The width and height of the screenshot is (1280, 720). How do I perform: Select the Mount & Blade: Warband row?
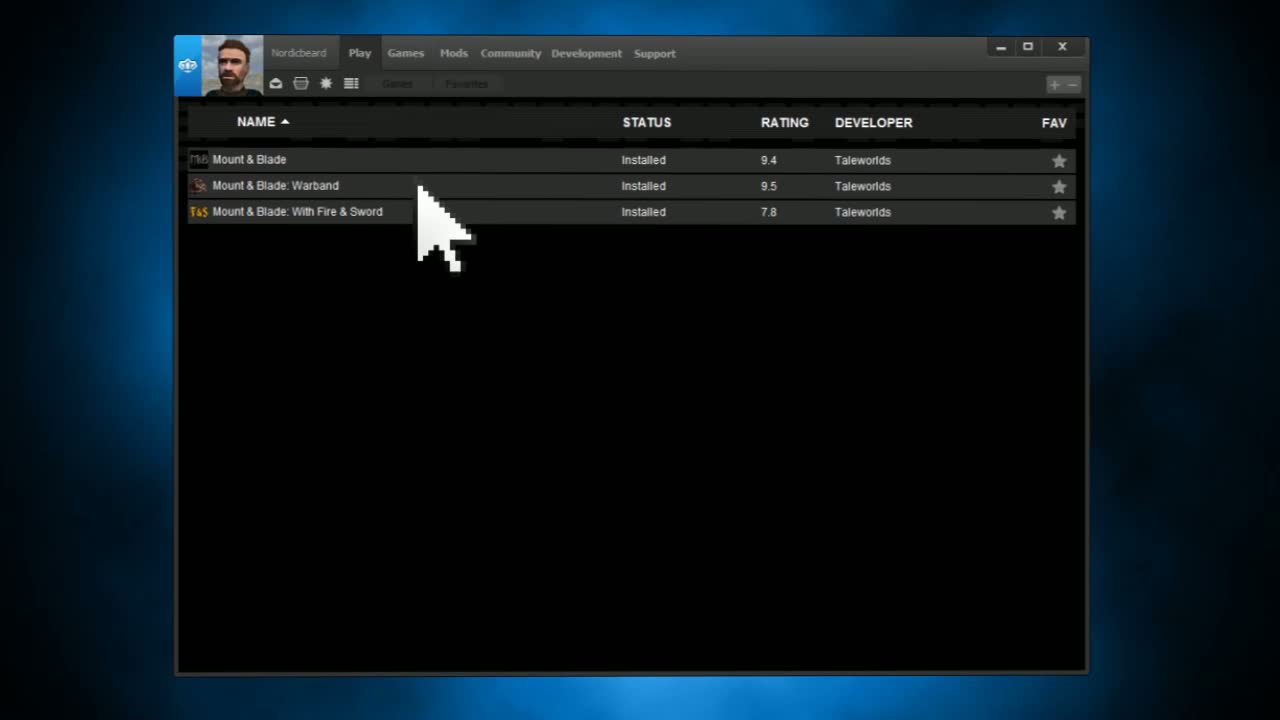(500, 186)
